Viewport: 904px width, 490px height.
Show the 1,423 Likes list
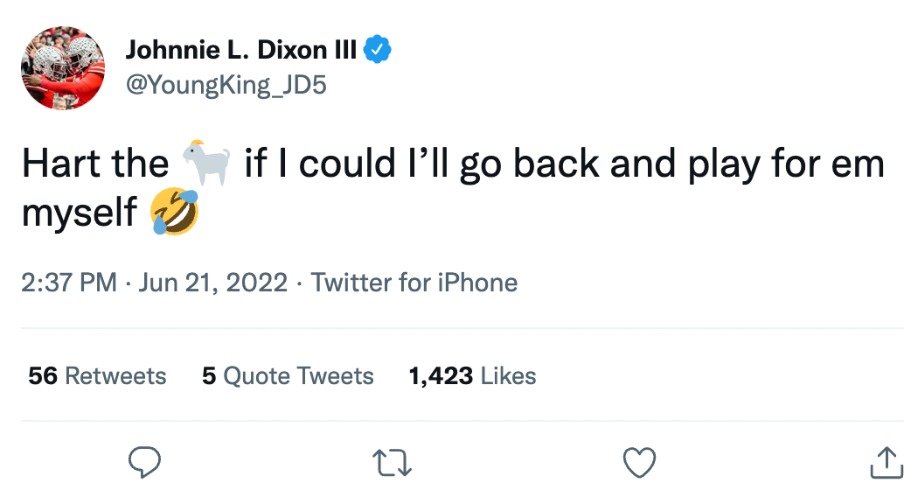coord(472,376)
